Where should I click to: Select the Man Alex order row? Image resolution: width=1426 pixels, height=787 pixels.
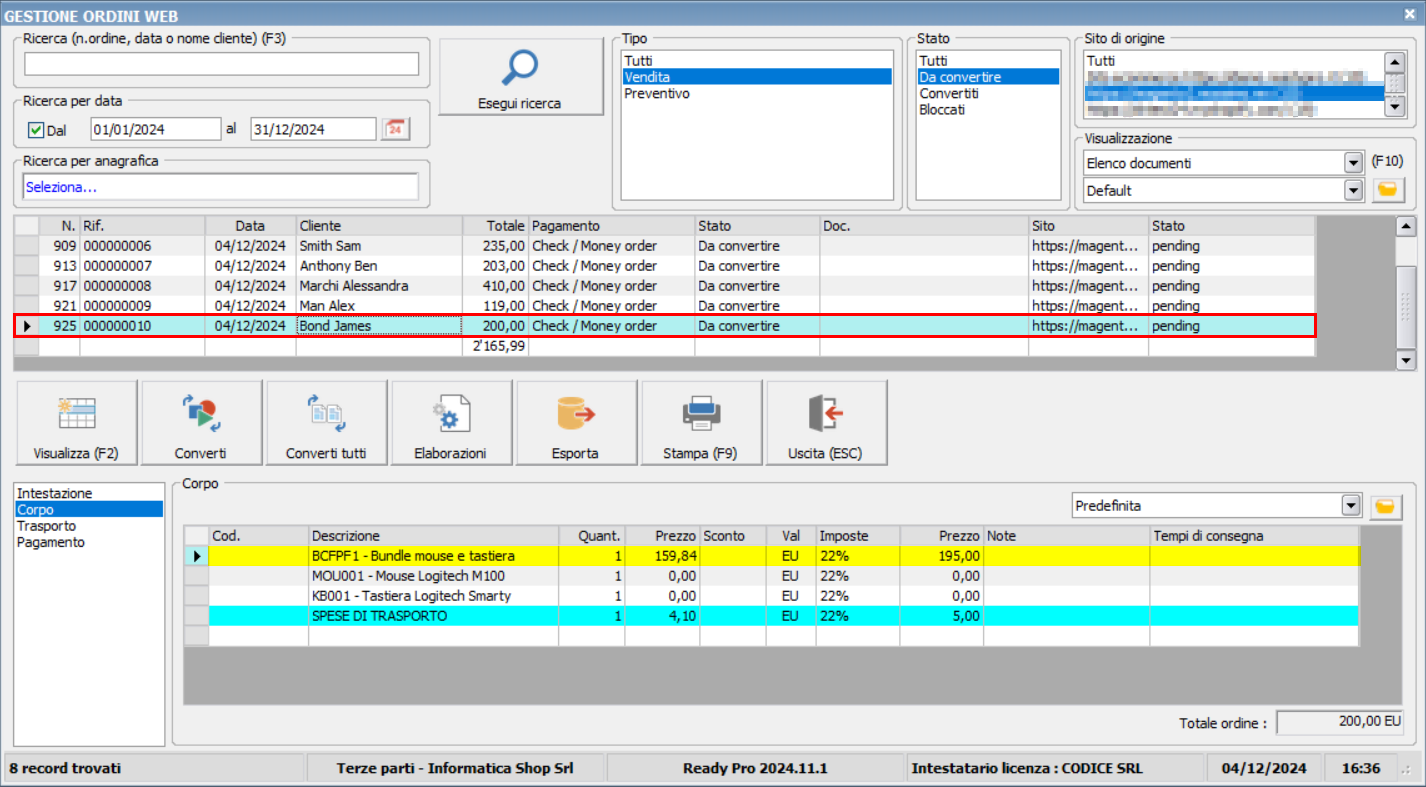coord(664,306)
